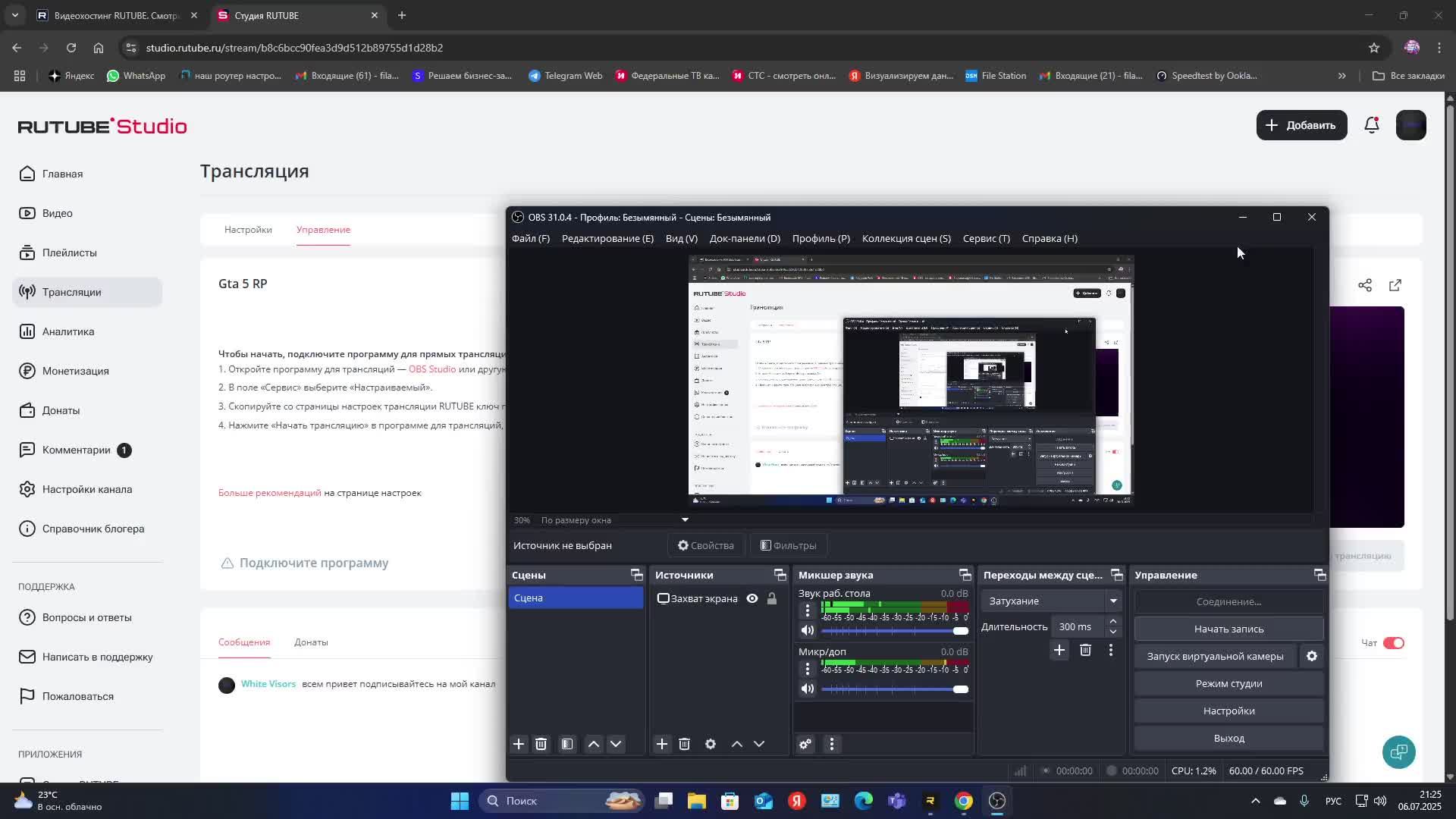Open the Сервис (T) menu in OBS

986,238
